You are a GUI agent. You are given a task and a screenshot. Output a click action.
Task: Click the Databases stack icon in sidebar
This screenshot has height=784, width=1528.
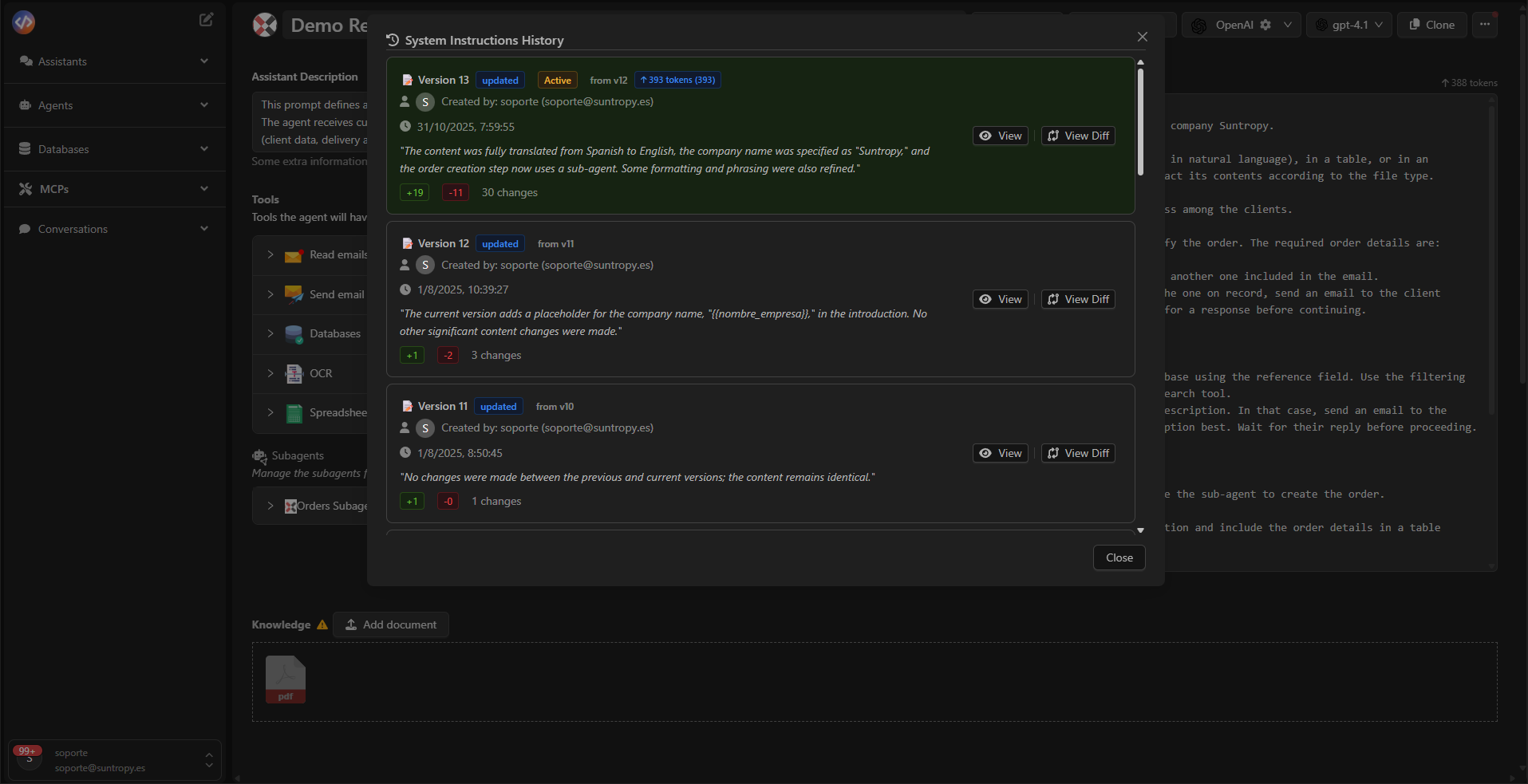tap(25, 149)
